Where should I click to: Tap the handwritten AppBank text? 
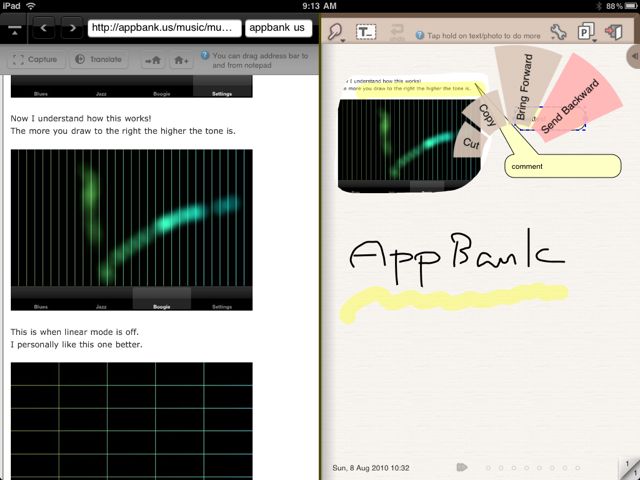(x=456, y=257)
